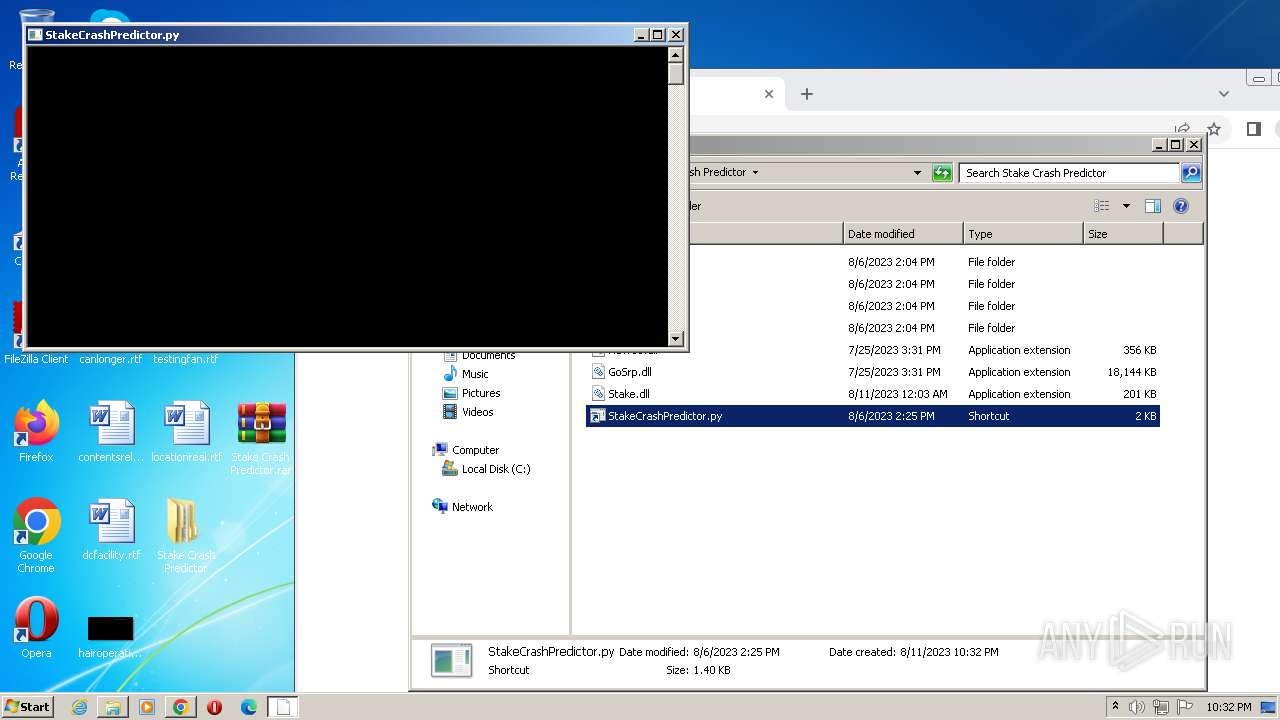Screen dimensions: 1280x720
Task: Select Documents in navigation pane
Action: tap(479, 355)
